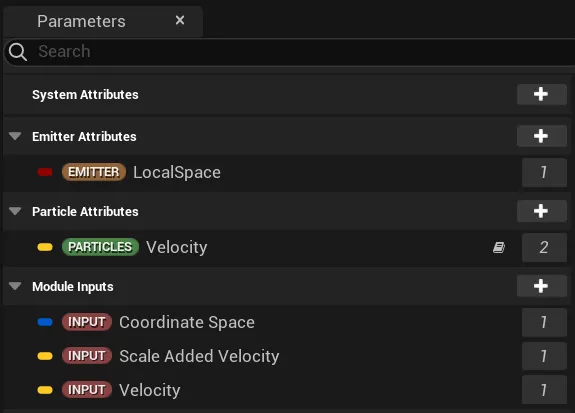Add a new Particle Attributes parameter
Viewport: 575px width, 413px height.
[541, 211]
